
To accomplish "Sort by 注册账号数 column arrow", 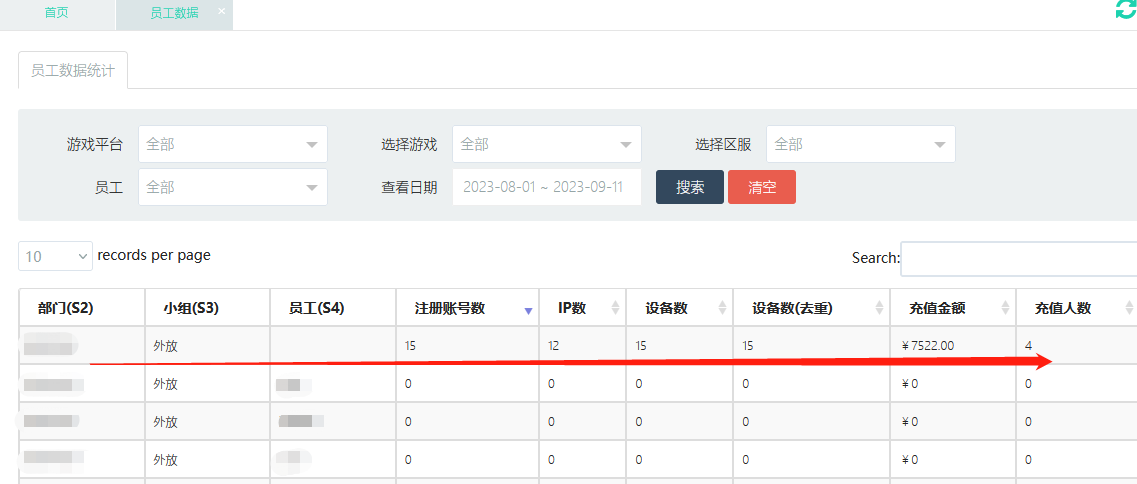I will pyautogui.click(x=528, y=310).
